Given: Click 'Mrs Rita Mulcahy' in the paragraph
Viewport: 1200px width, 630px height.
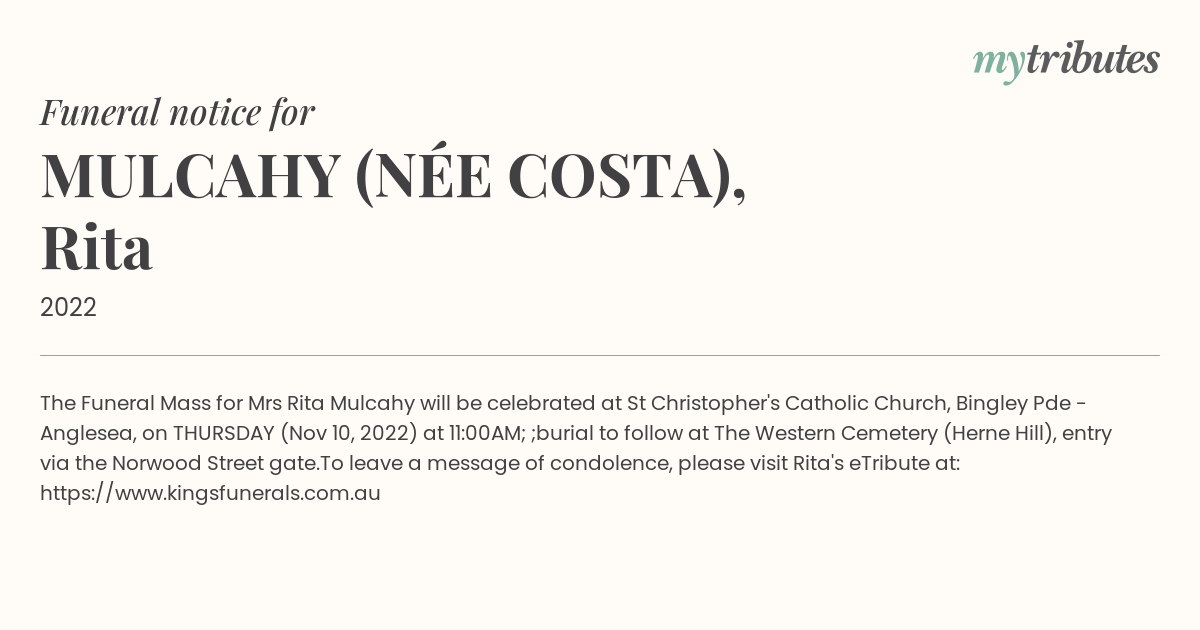Looking at the screenshot, I should pyautogui.click(x=331, y=404).
